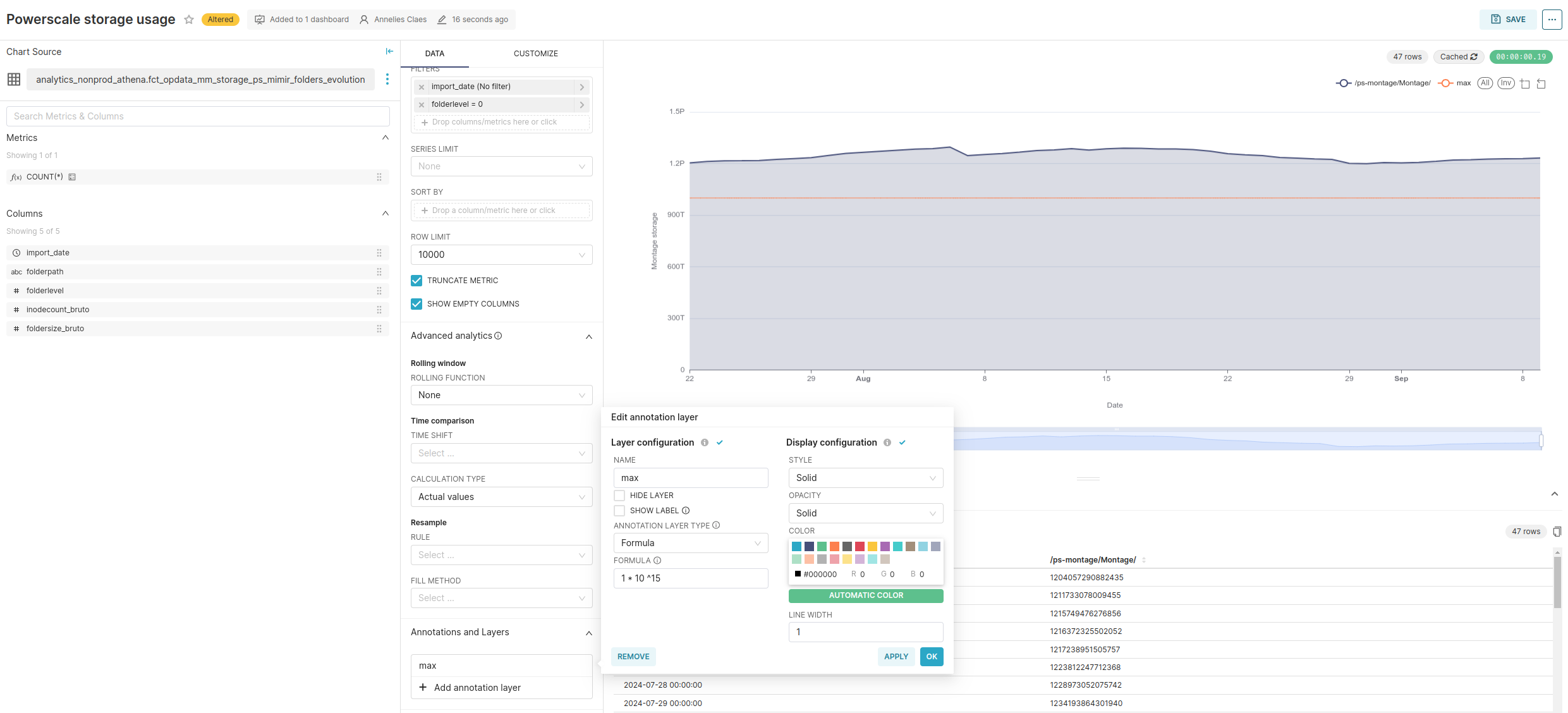1568x713 pixels.
Task: Click info icon beside FORMULA label
Action: [x=657, y=561]
